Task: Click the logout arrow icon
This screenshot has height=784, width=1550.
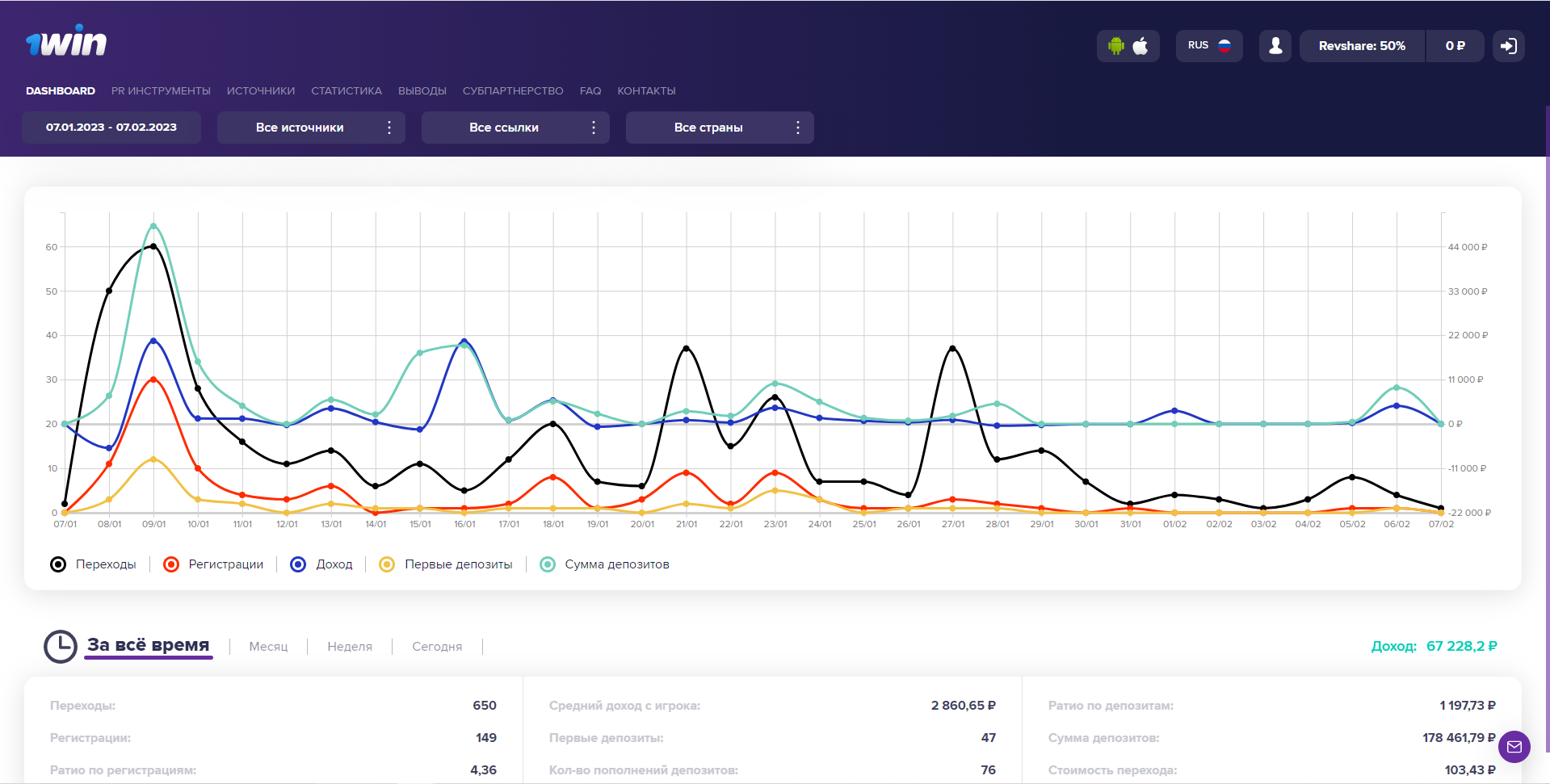Action: point(1509,46)
